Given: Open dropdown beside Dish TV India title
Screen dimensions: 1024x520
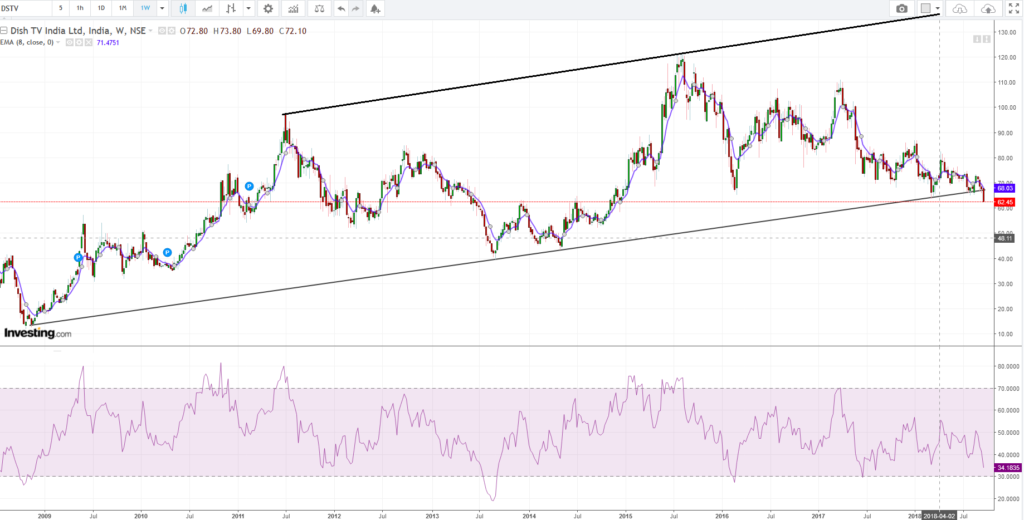Looking at the screenshot, I should (150, 31).
